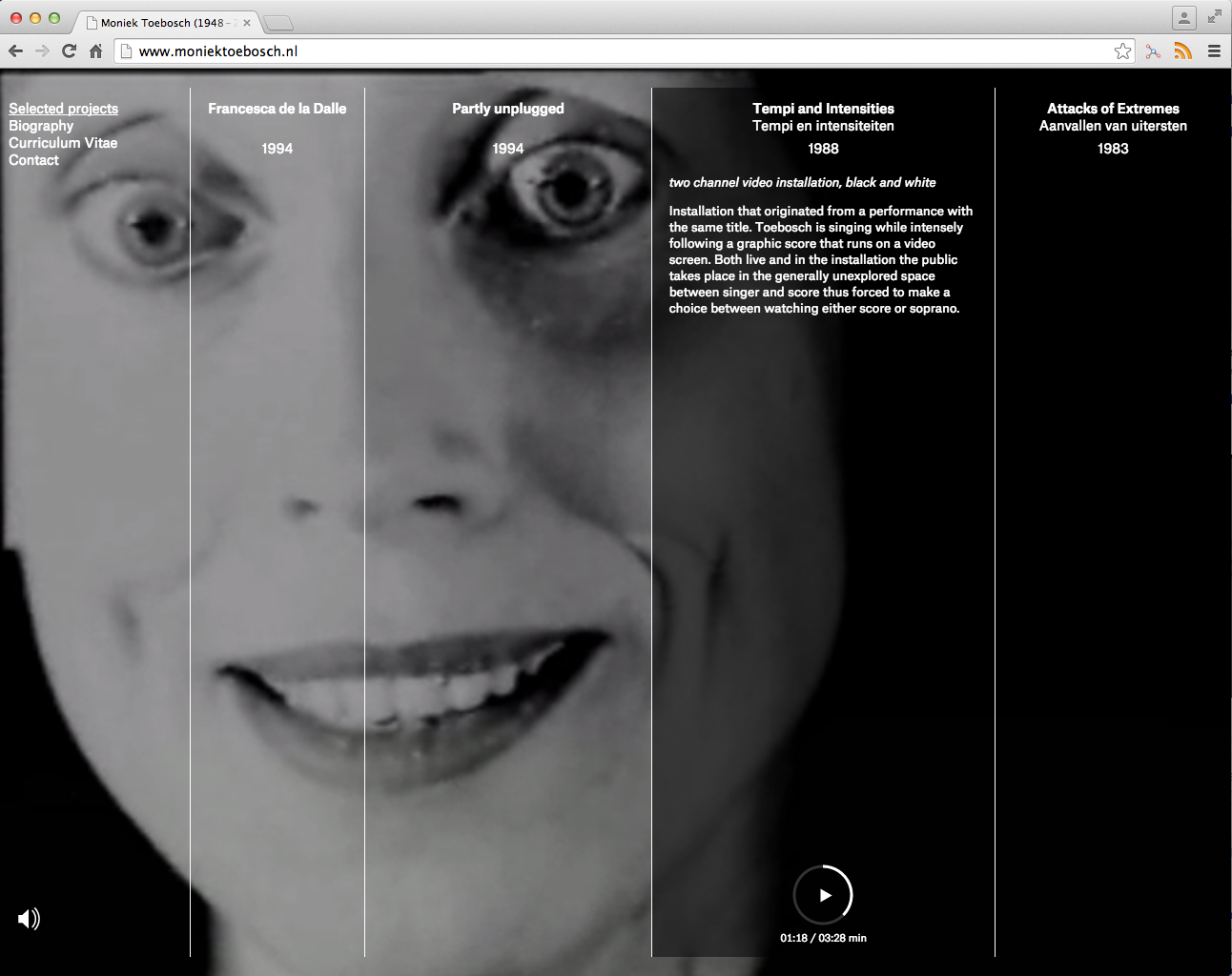This screenshot has height=976, width=1232.
Task: Bookmark this page with the star
Action: coord(1122,51)
